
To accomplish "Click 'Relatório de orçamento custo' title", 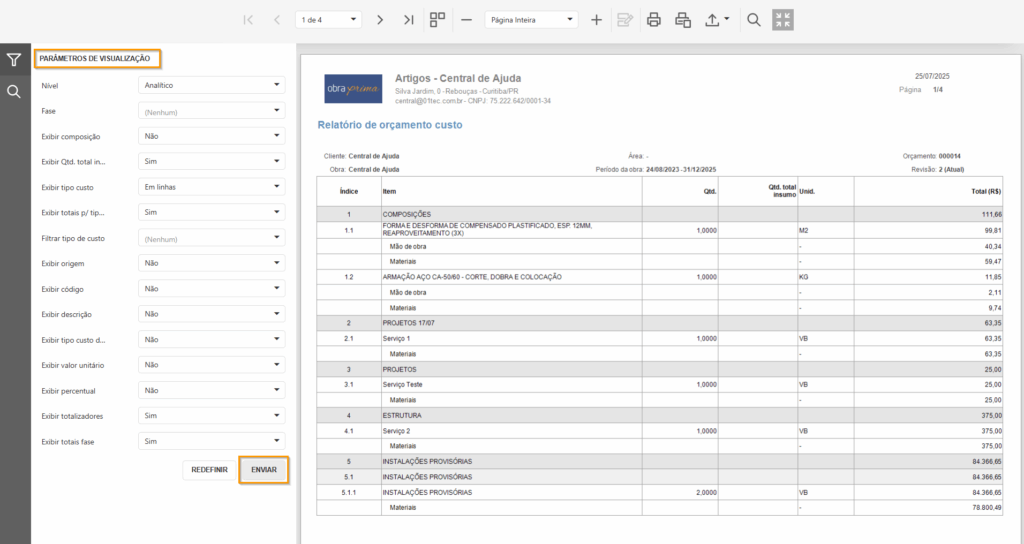I will coord(390,125).
